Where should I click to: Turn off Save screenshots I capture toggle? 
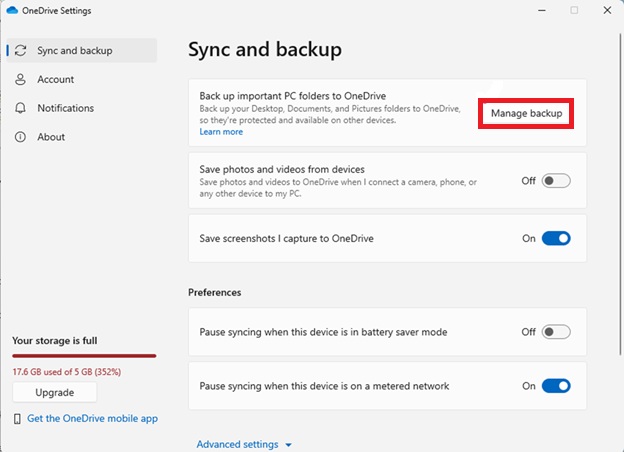556,238
